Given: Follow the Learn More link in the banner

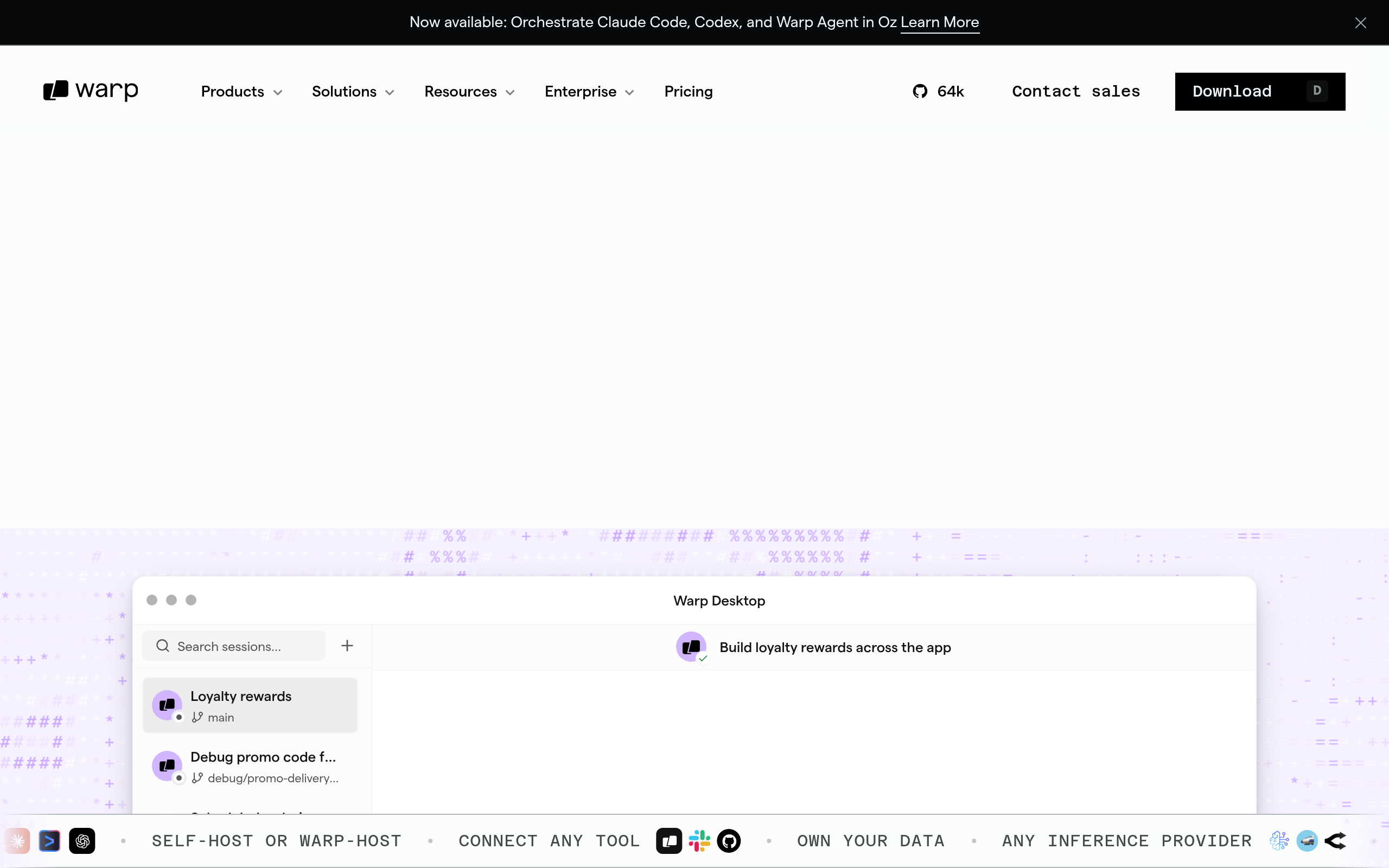Looking at the screenshot, I should tap(940, 22).
